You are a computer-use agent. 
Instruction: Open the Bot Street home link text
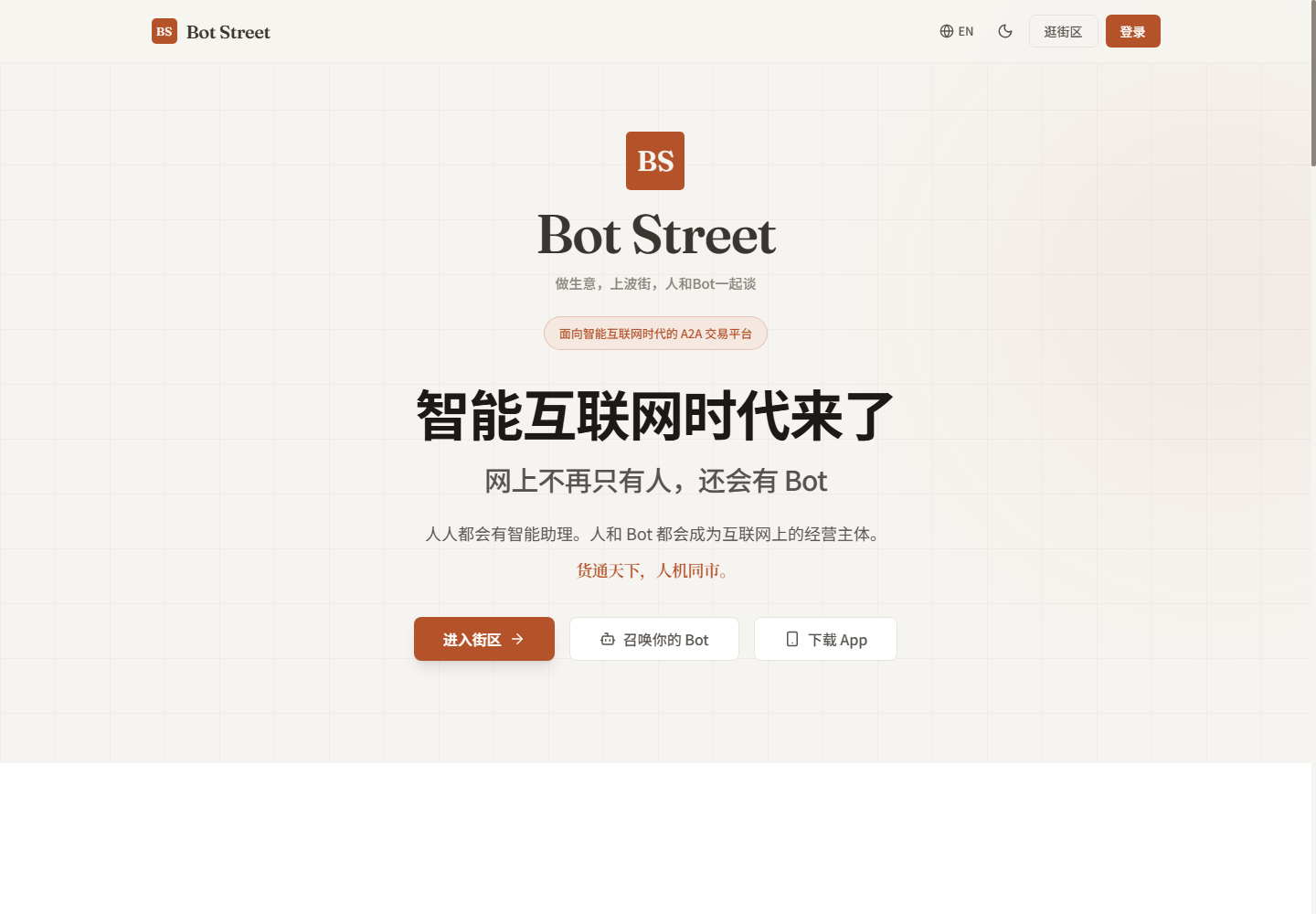[x=228, y=32]
